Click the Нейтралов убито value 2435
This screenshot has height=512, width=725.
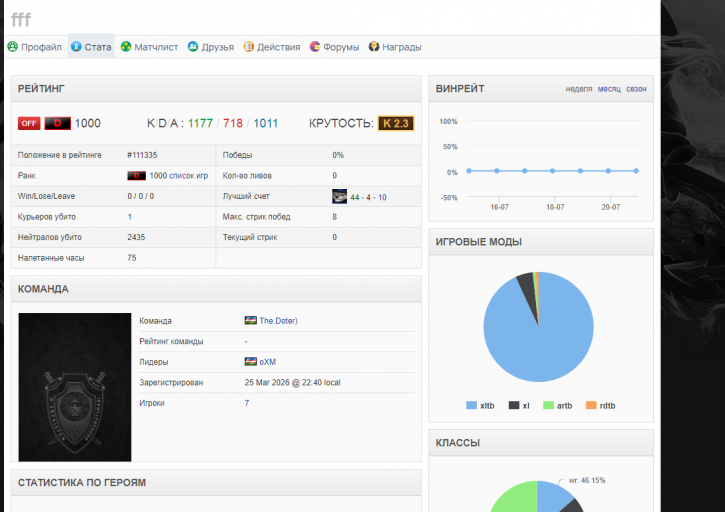(x=136, y=237)
